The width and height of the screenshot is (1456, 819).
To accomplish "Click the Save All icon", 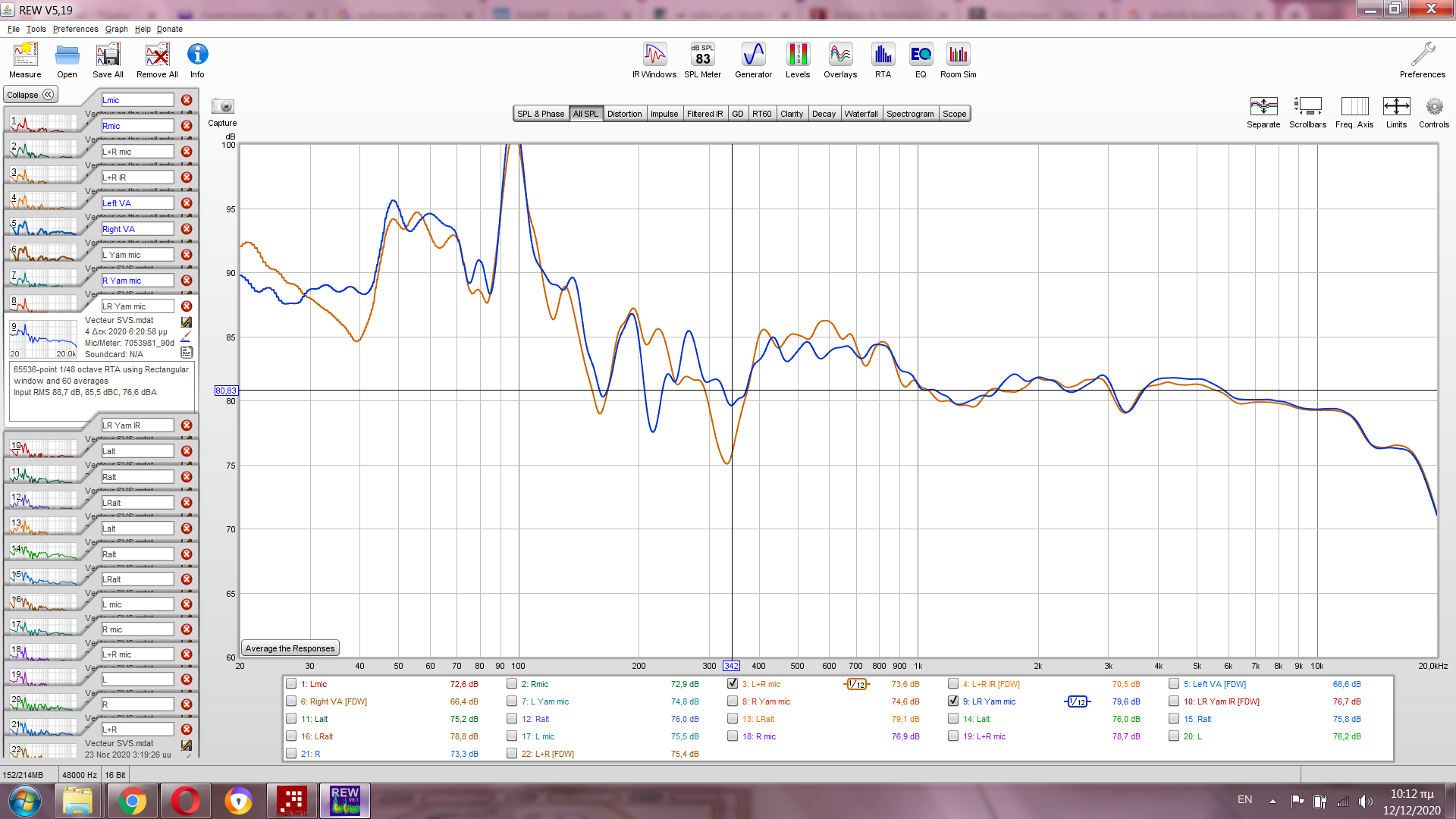I will pos(108,60).
